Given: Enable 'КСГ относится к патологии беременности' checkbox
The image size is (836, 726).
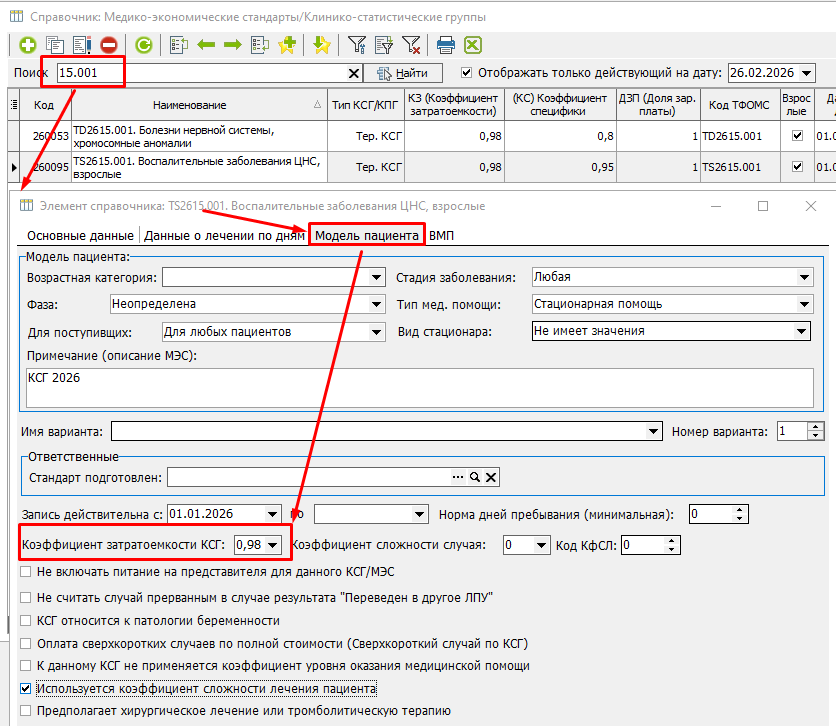Looking at the screenshot, I should coord(26,620).
